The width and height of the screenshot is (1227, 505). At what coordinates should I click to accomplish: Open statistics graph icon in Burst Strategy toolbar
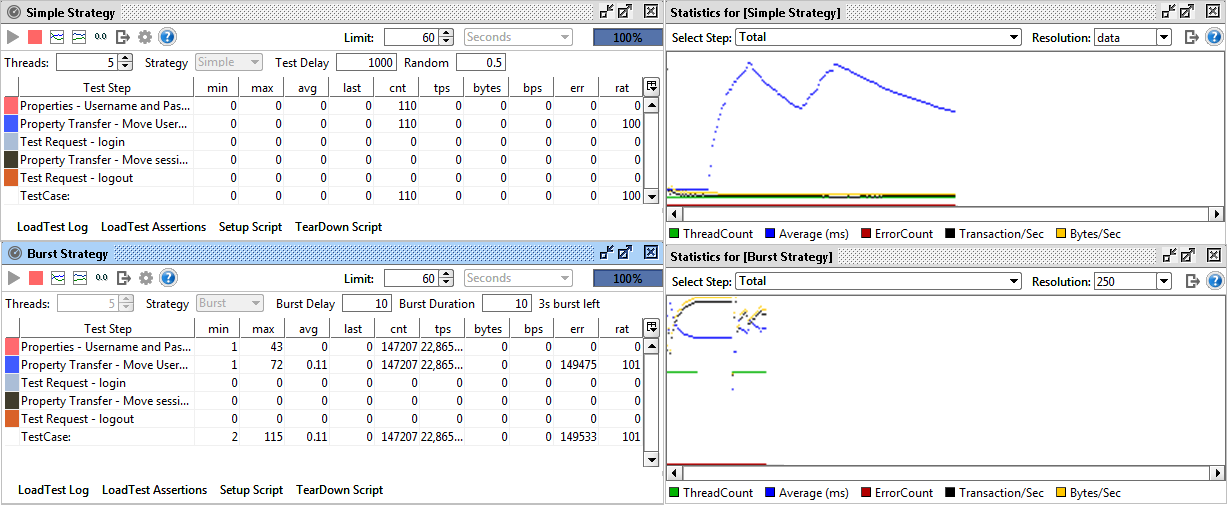(x=57, y=278)
